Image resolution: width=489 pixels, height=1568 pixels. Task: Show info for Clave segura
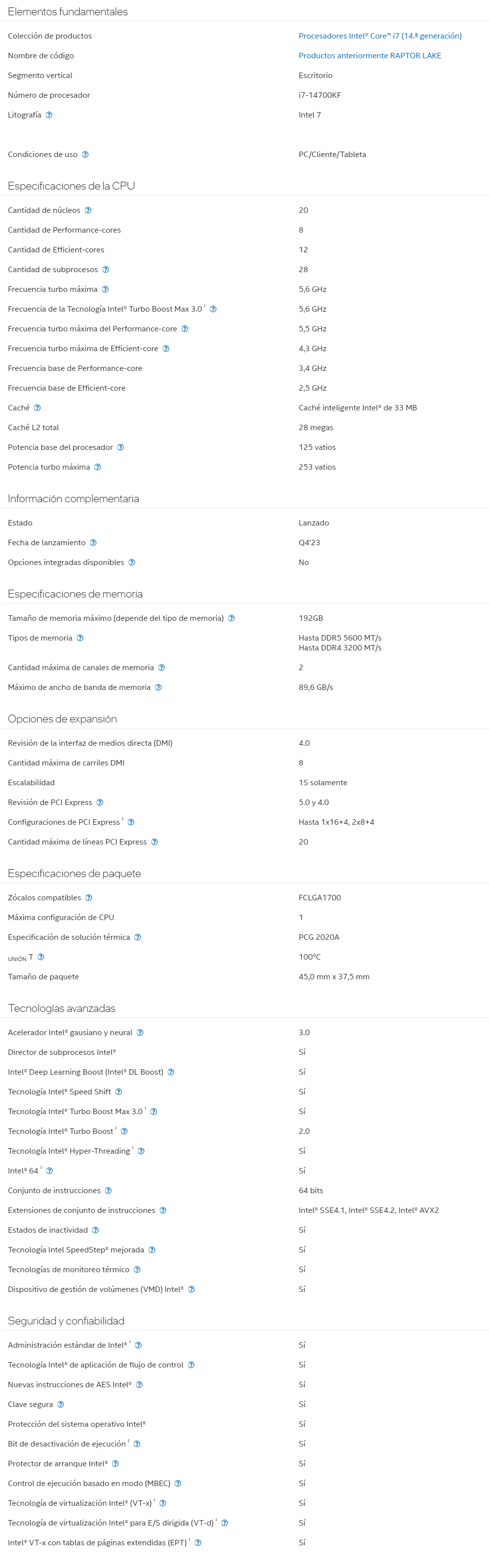tap(60, 1404)
